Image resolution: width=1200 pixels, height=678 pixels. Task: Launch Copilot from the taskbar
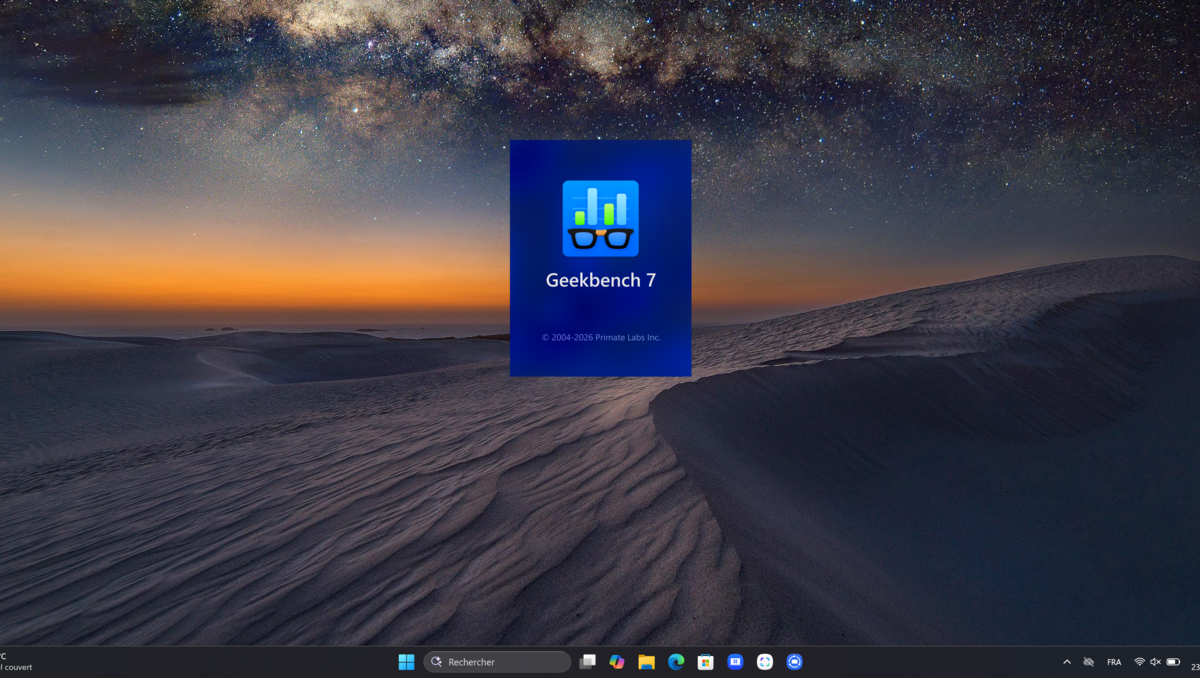tap(617, 662)
